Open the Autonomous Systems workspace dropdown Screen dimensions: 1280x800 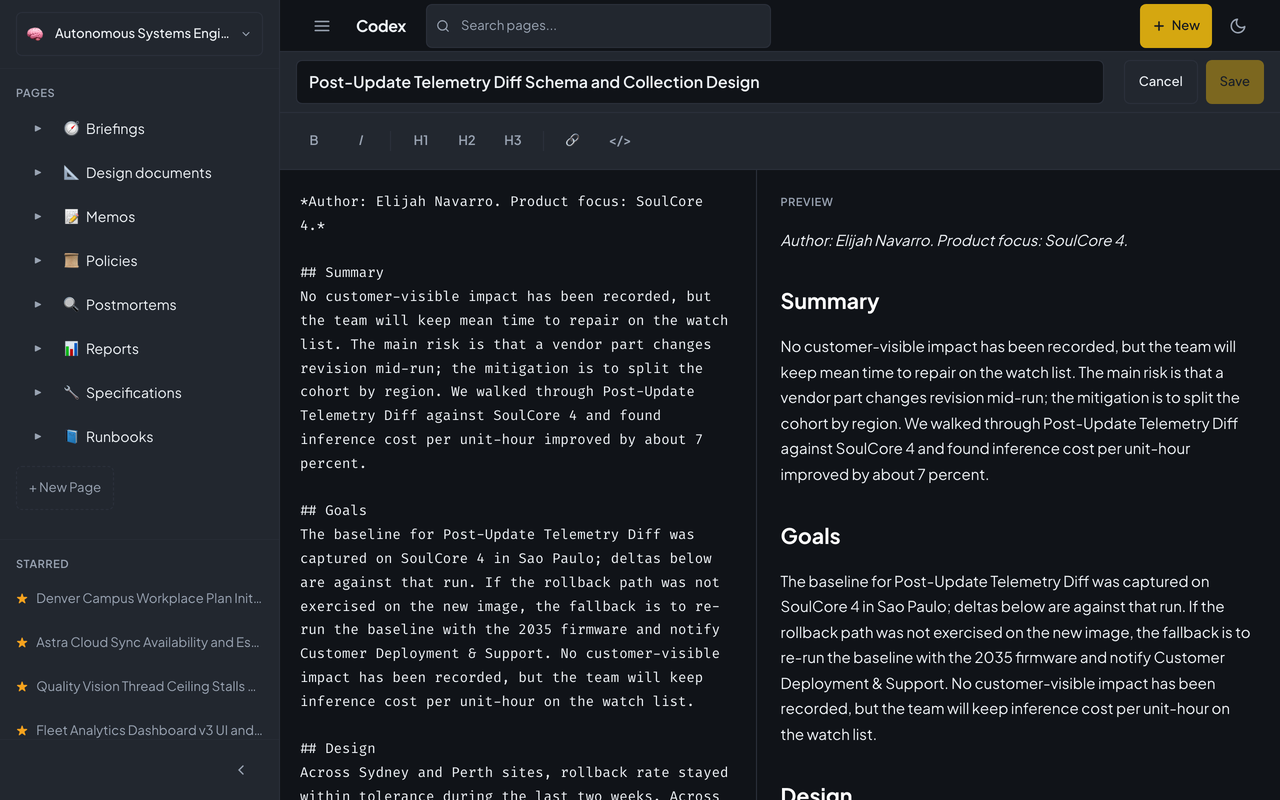tap(140, 34)
